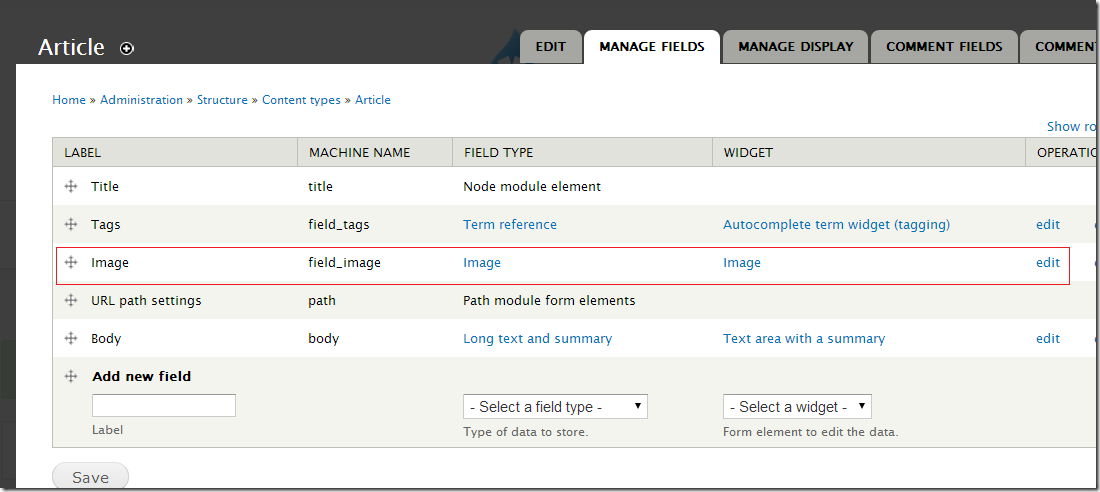Open the Select a widget dropdown
This screenshot has height=492, width=1100.
click(x=797, y=407)
